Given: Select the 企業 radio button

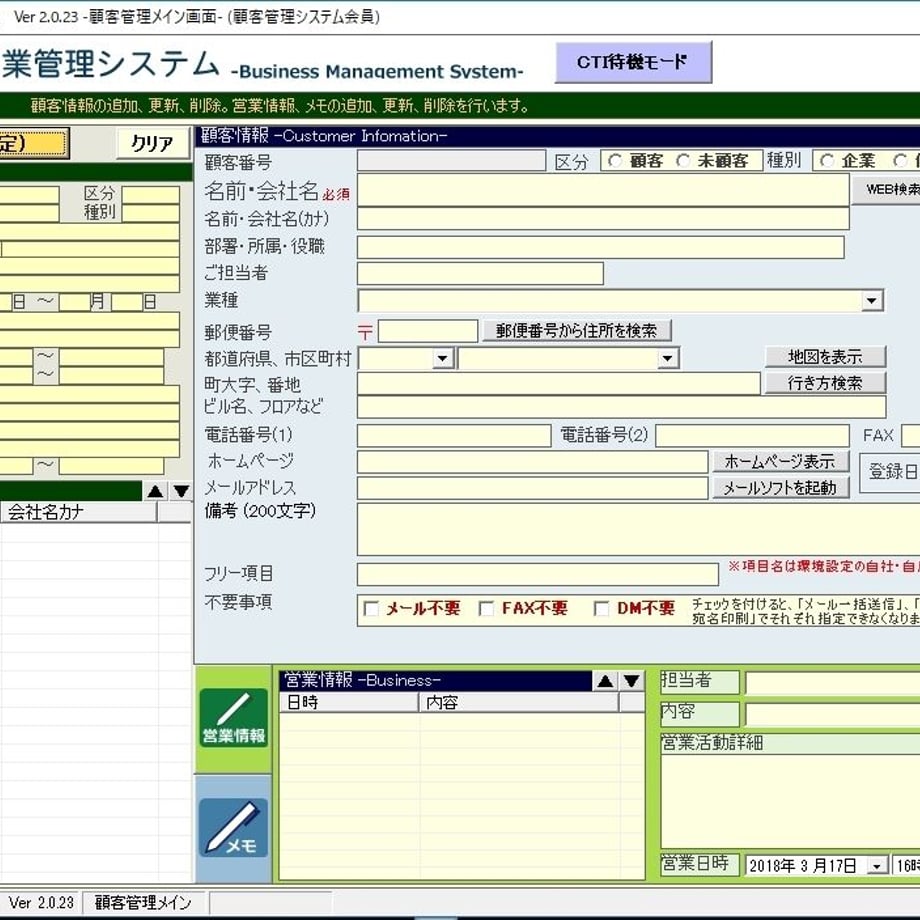Looking at the screenshot, I should (827, 160).
